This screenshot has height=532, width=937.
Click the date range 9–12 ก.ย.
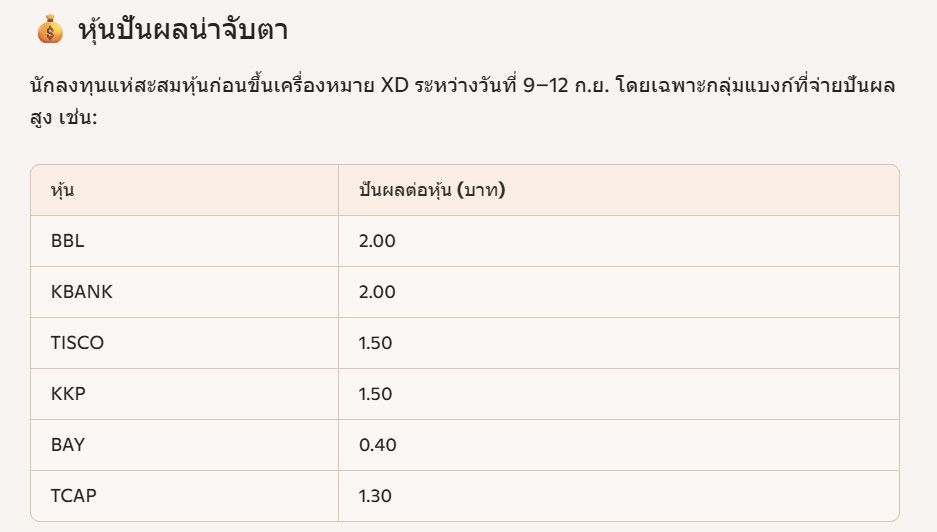565,85
